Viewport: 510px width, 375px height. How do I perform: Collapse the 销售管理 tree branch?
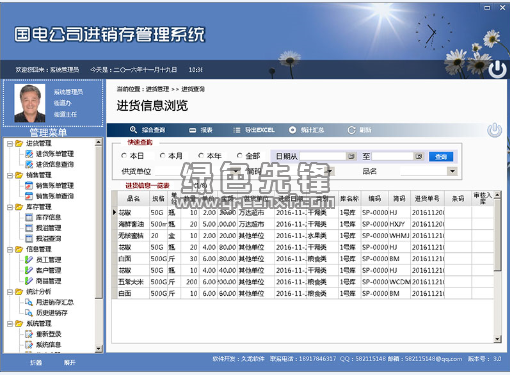[x=10, y=175]
